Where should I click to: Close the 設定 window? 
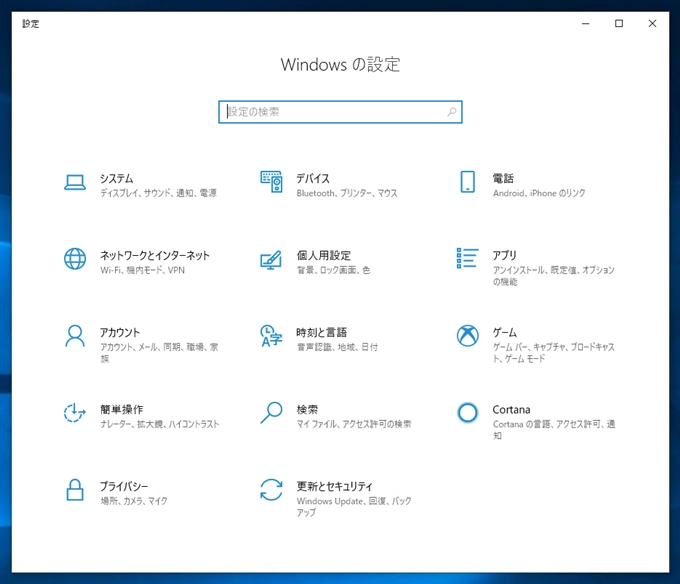coord(652,23)
